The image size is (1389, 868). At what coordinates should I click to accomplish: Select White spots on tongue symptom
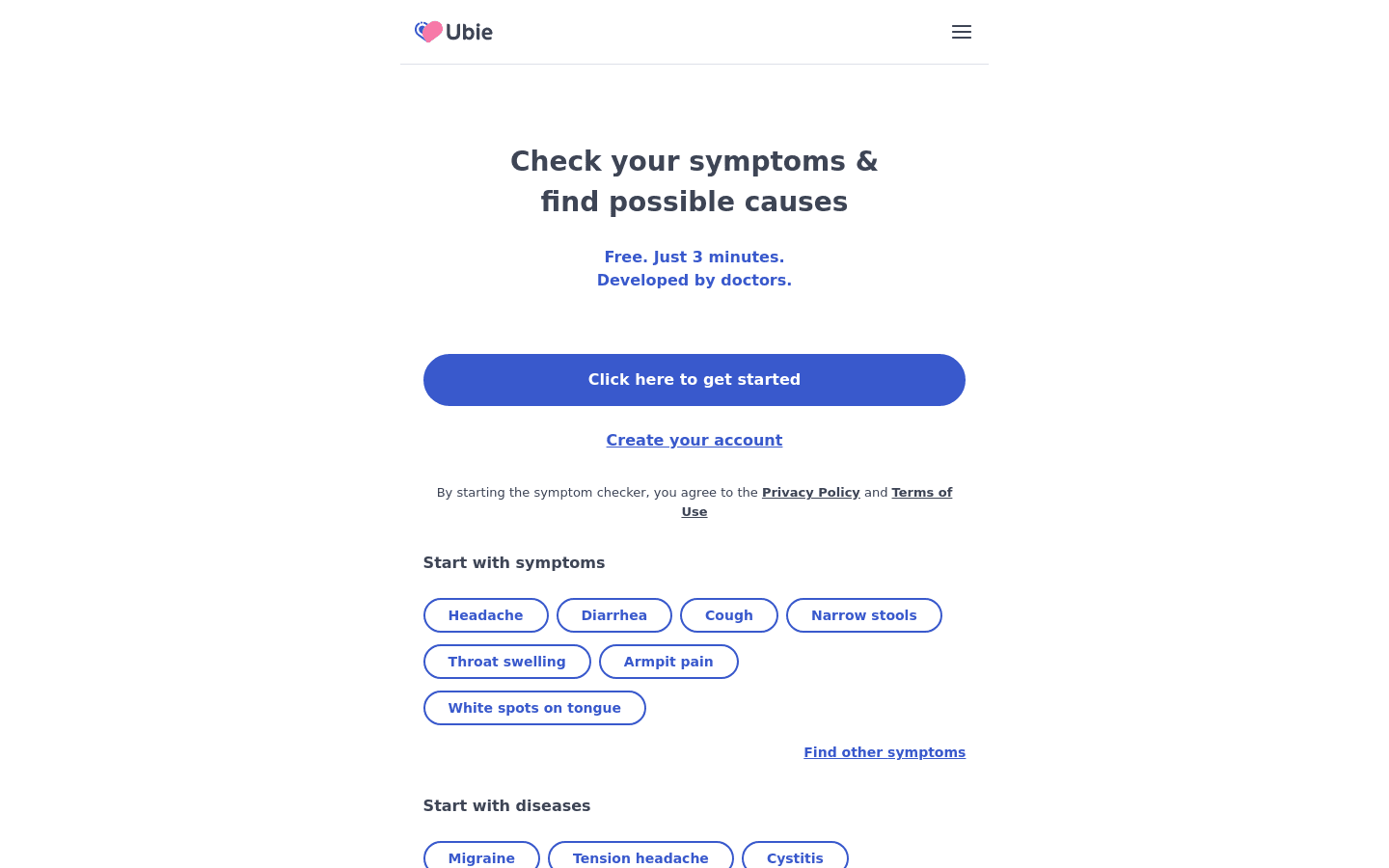pyautogui.click(x=534, y=708)
